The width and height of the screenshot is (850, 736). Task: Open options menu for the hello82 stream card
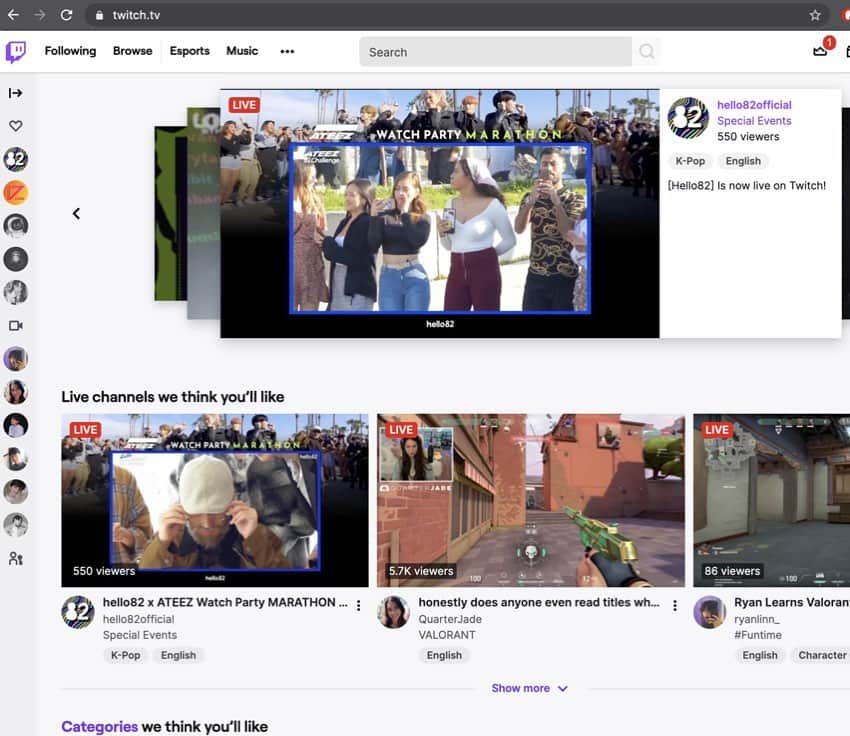coord(358,606)
